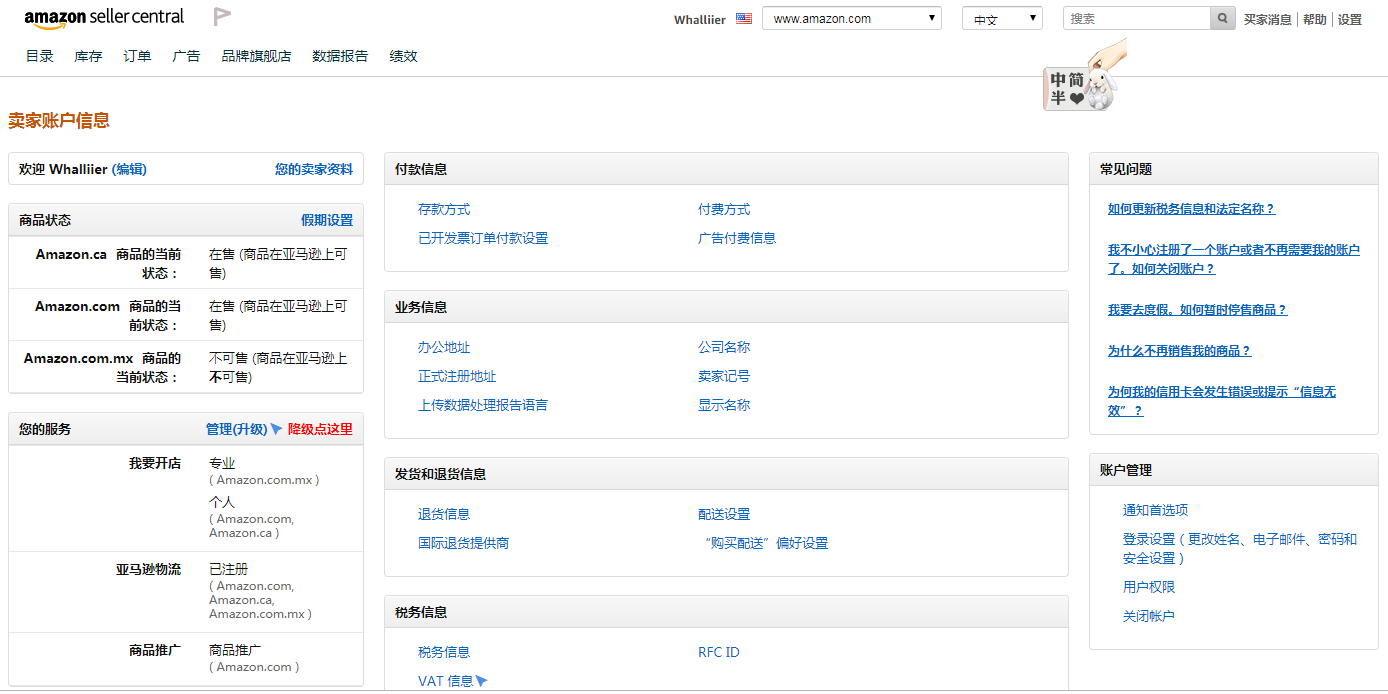Click the US flag icon next to Whalliier
Screen dimensions: 1388x694
click(744, 18)
